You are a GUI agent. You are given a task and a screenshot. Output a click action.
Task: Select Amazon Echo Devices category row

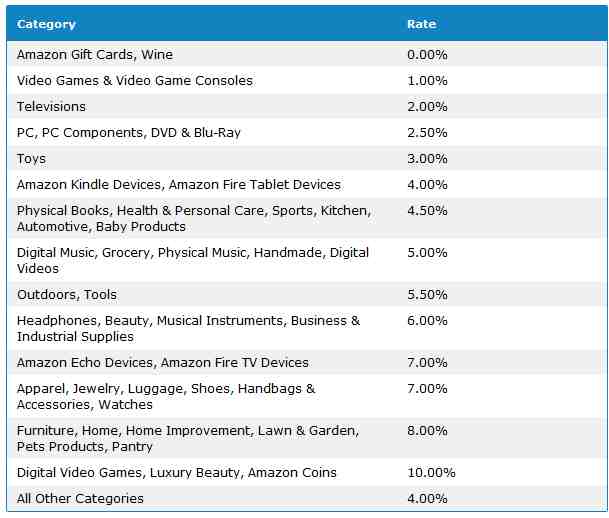click(307, 363)
